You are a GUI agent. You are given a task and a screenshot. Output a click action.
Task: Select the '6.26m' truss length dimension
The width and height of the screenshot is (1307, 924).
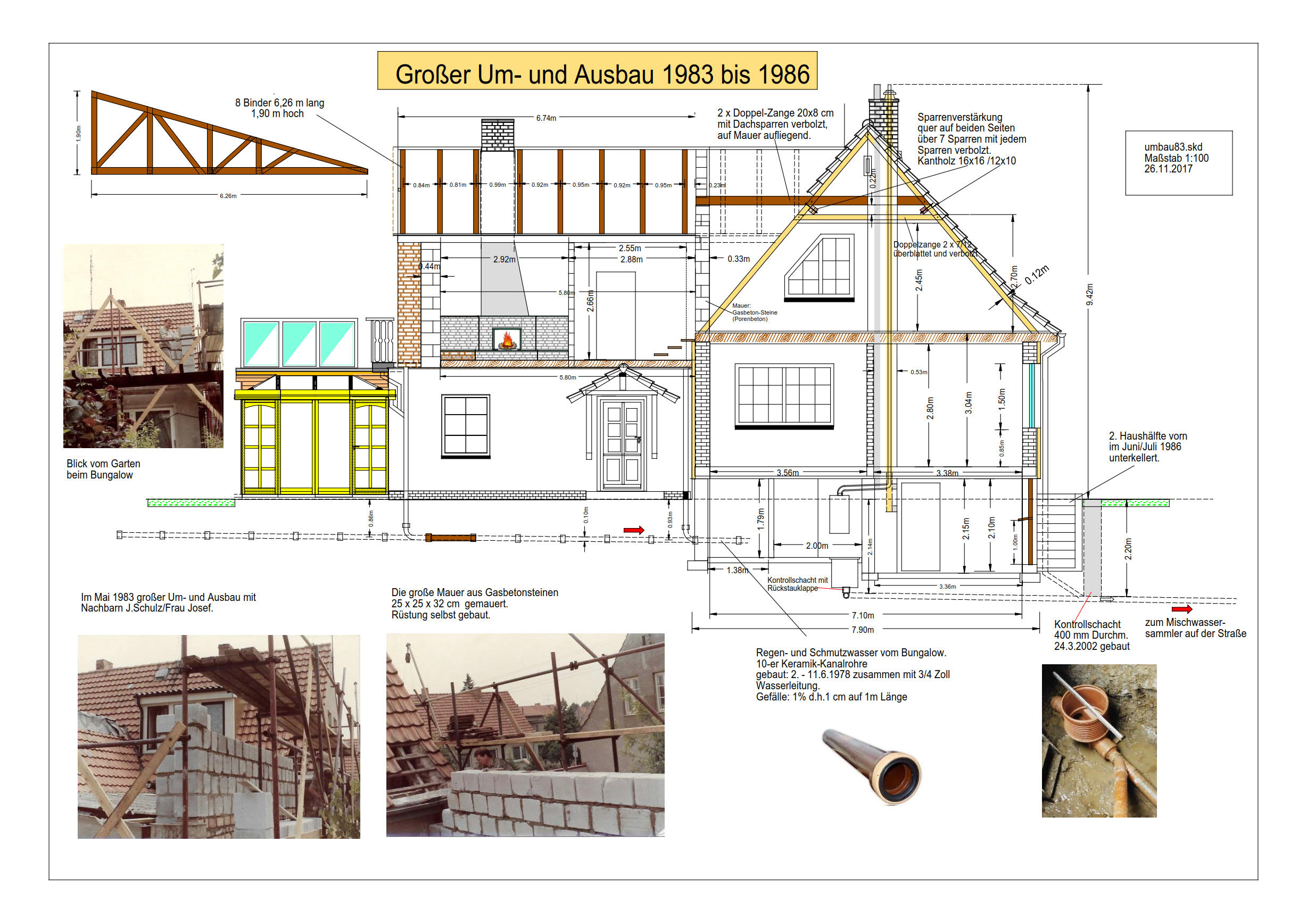228,196
